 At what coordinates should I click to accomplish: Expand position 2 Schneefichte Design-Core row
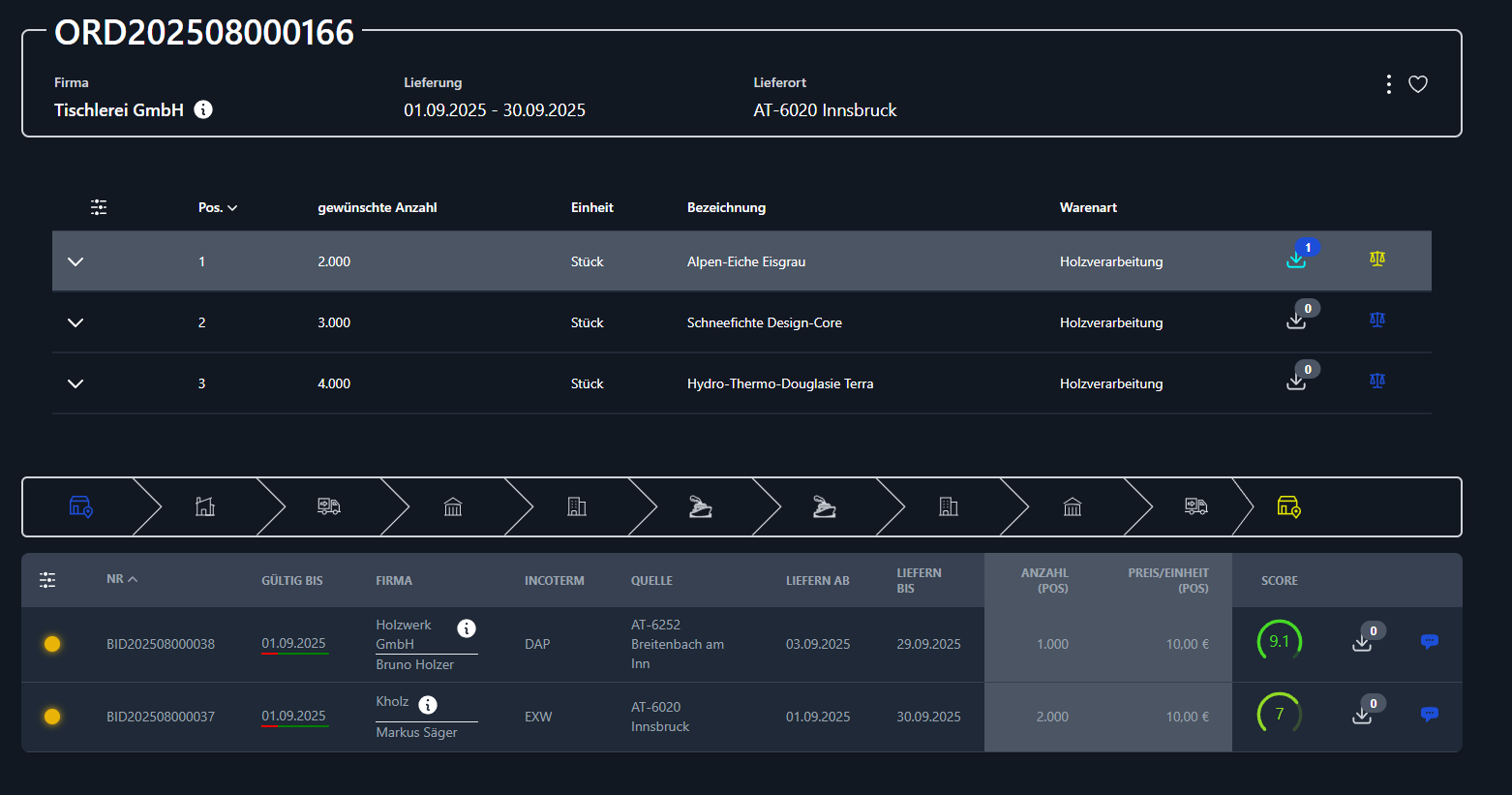pos(76,322)
